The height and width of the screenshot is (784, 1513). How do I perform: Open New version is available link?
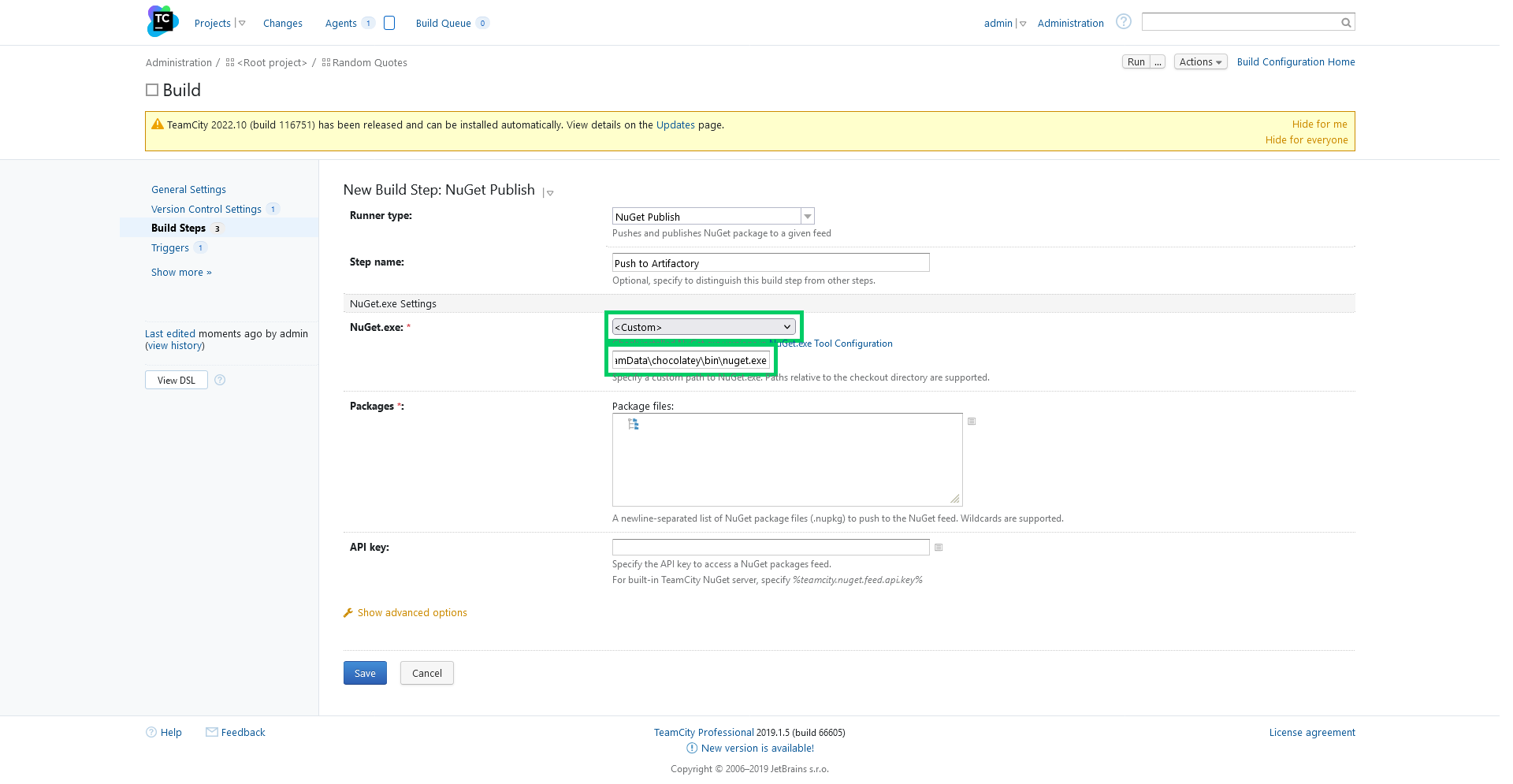point(757,748)
